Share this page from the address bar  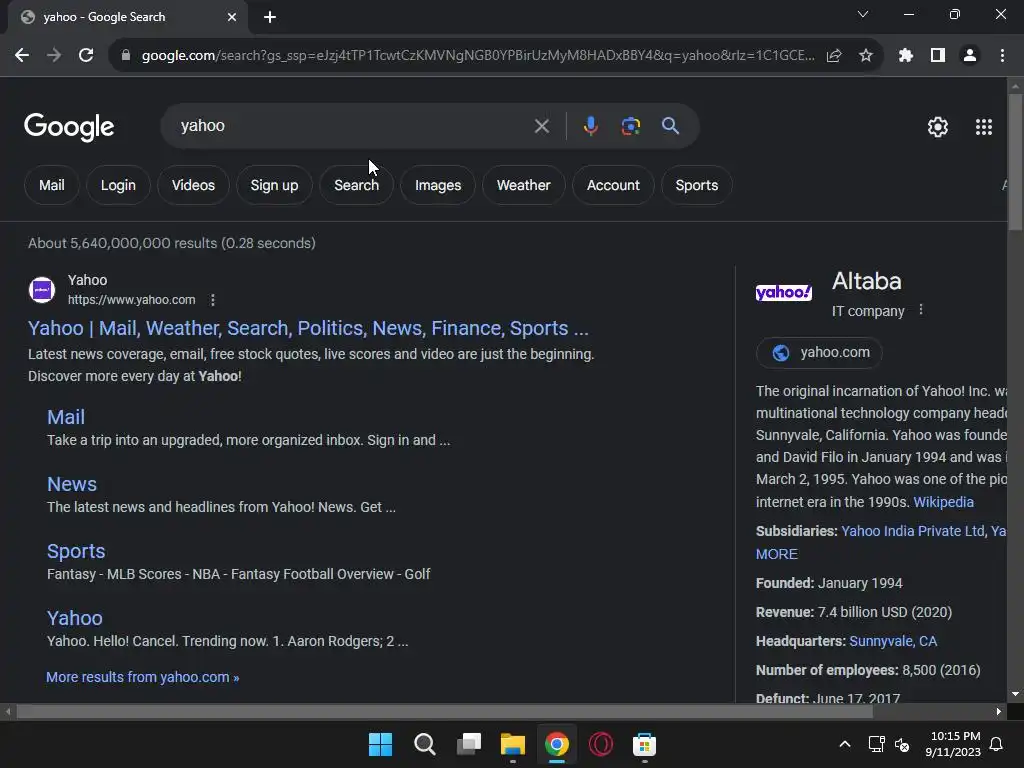pos(834,56)
